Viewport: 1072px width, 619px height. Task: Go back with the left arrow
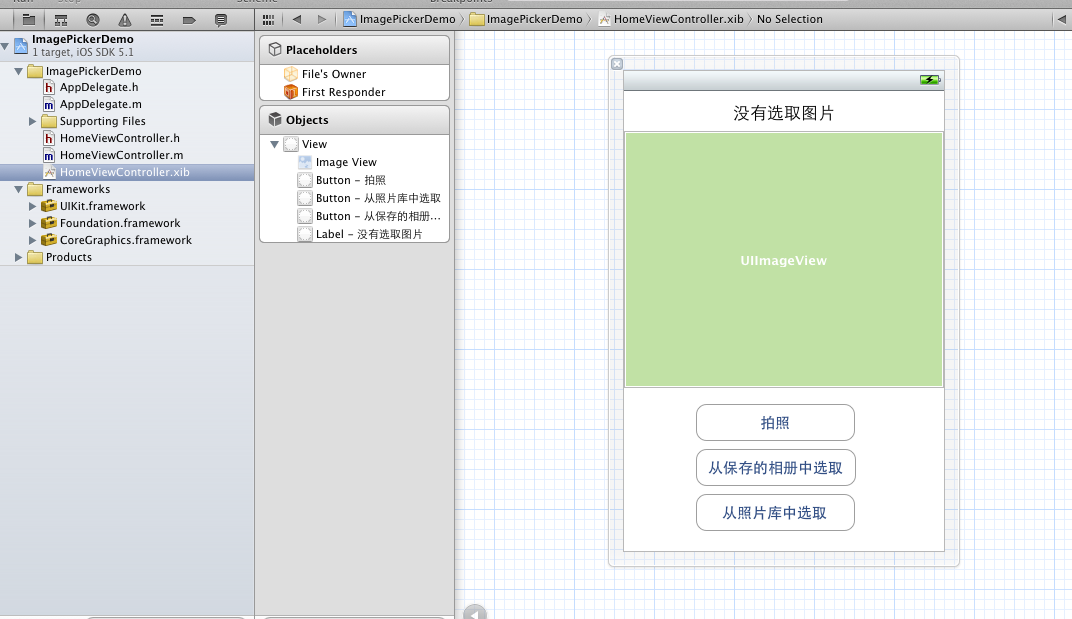tap(297, 19)
